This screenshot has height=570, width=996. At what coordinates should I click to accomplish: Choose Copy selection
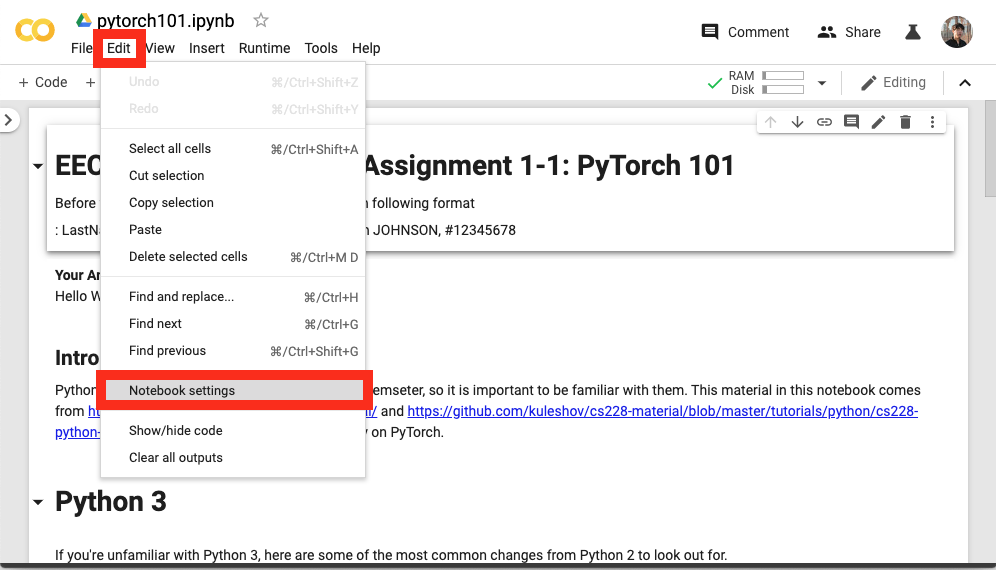point(233,203)
